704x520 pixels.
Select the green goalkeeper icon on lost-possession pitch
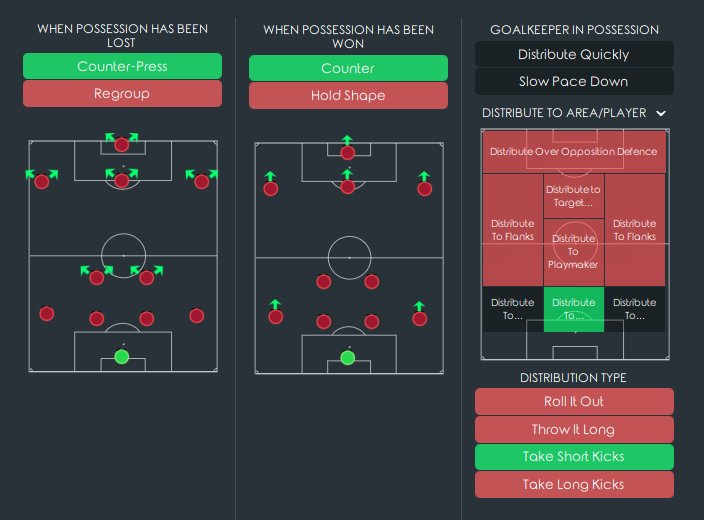pos(122,357)
